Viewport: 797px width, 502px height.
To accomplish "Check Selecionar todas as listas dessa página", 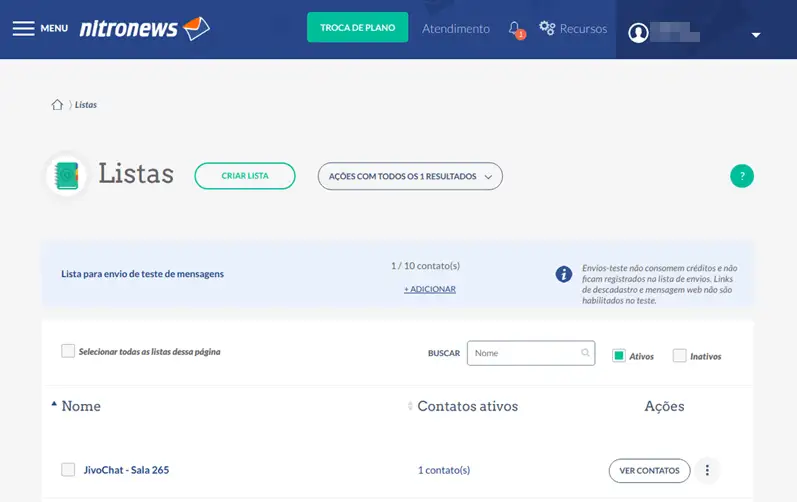I will pos(68,351).
